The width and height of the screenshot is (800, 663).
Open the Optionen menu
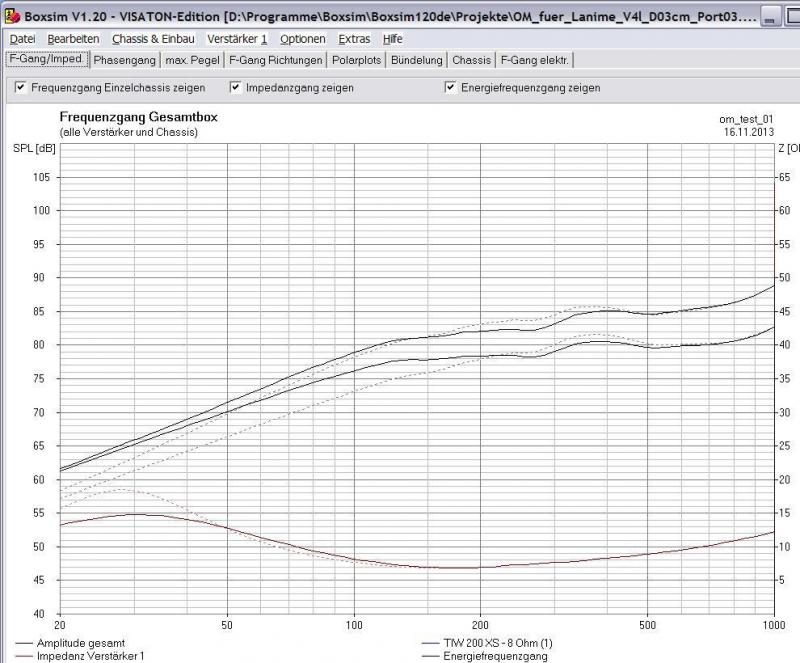(x=303, y=39)
